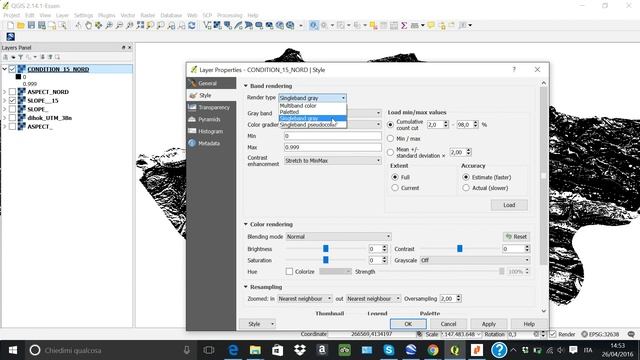The height and width of the screenshot is (360, 640).
Task: Open Zoomed in Nearest neighbour dropdown
Action: (x=304, y=299)
